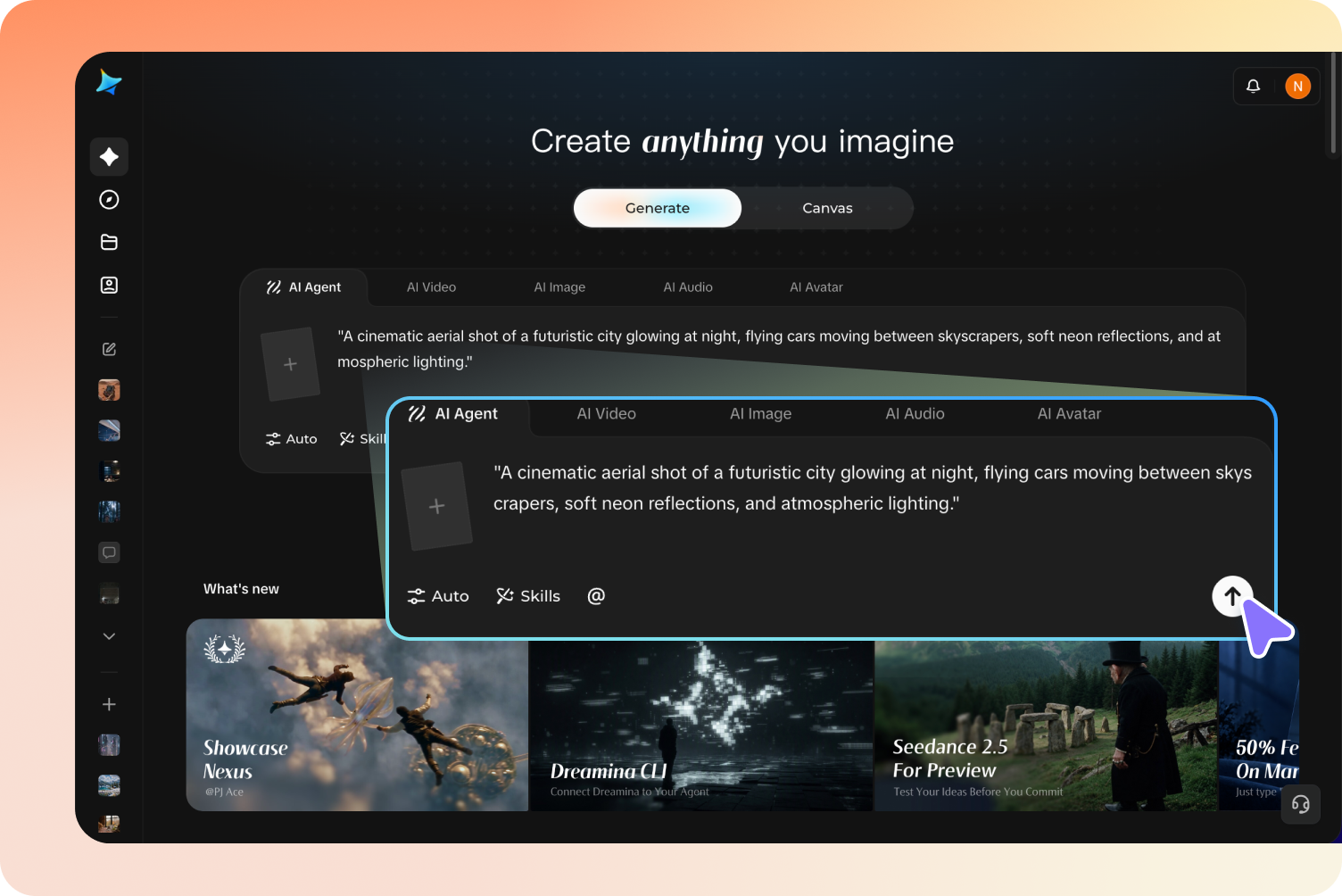Expand the sidebar history chevron
1342x896 pixels.
point(109,636)
